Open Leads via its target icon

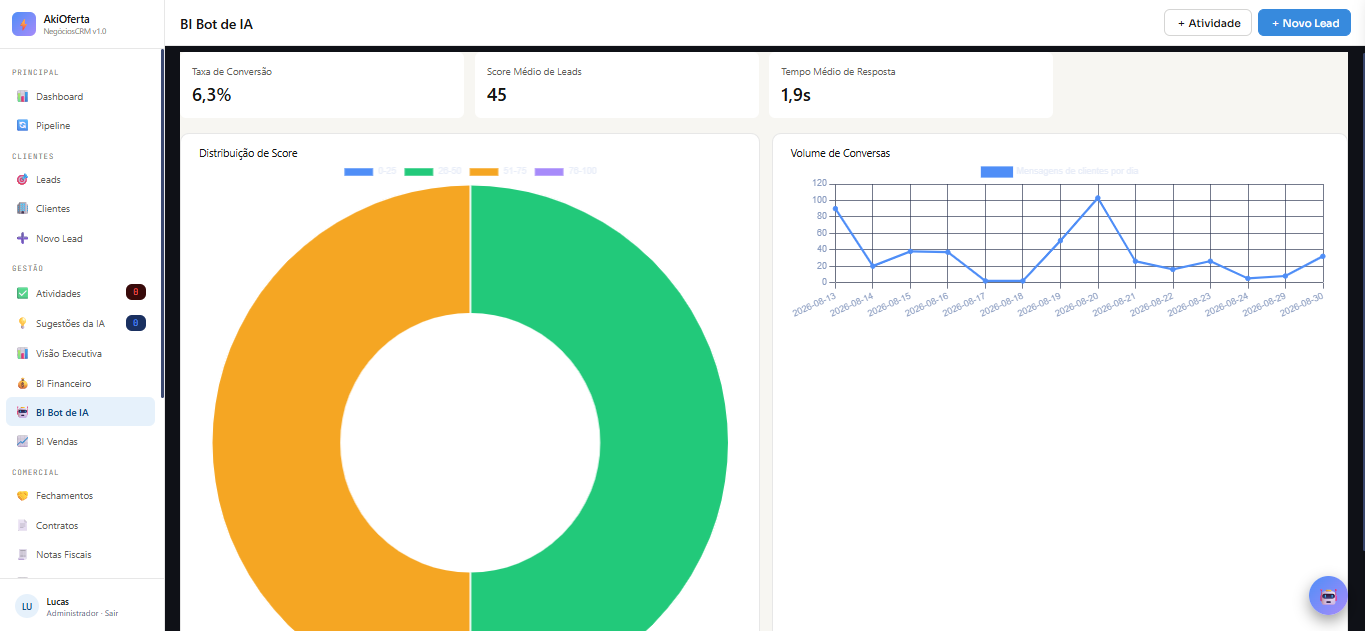tap(23, 180)
